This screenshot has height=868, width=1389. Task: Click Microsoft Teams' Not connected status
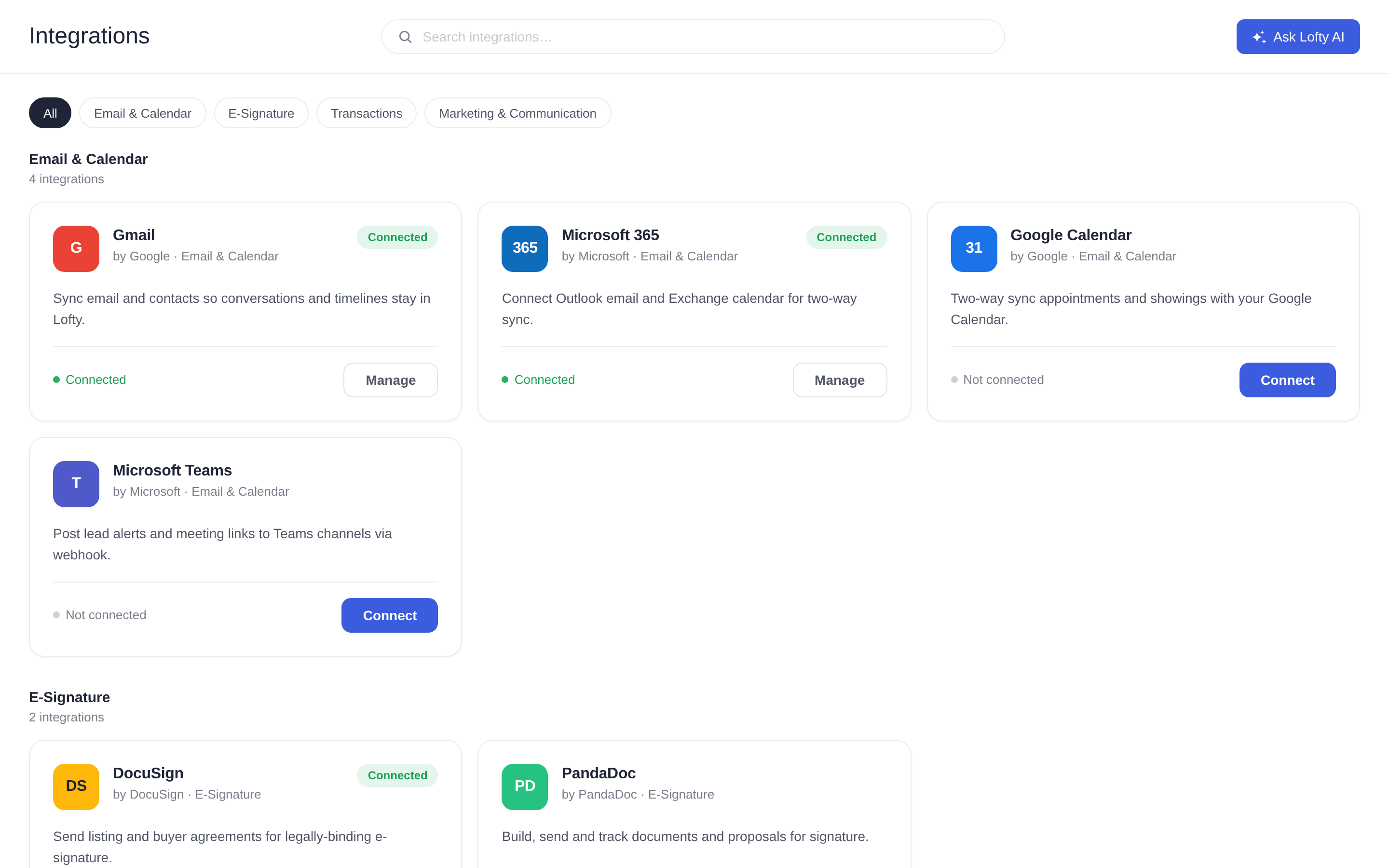click(x=106, y=615)
